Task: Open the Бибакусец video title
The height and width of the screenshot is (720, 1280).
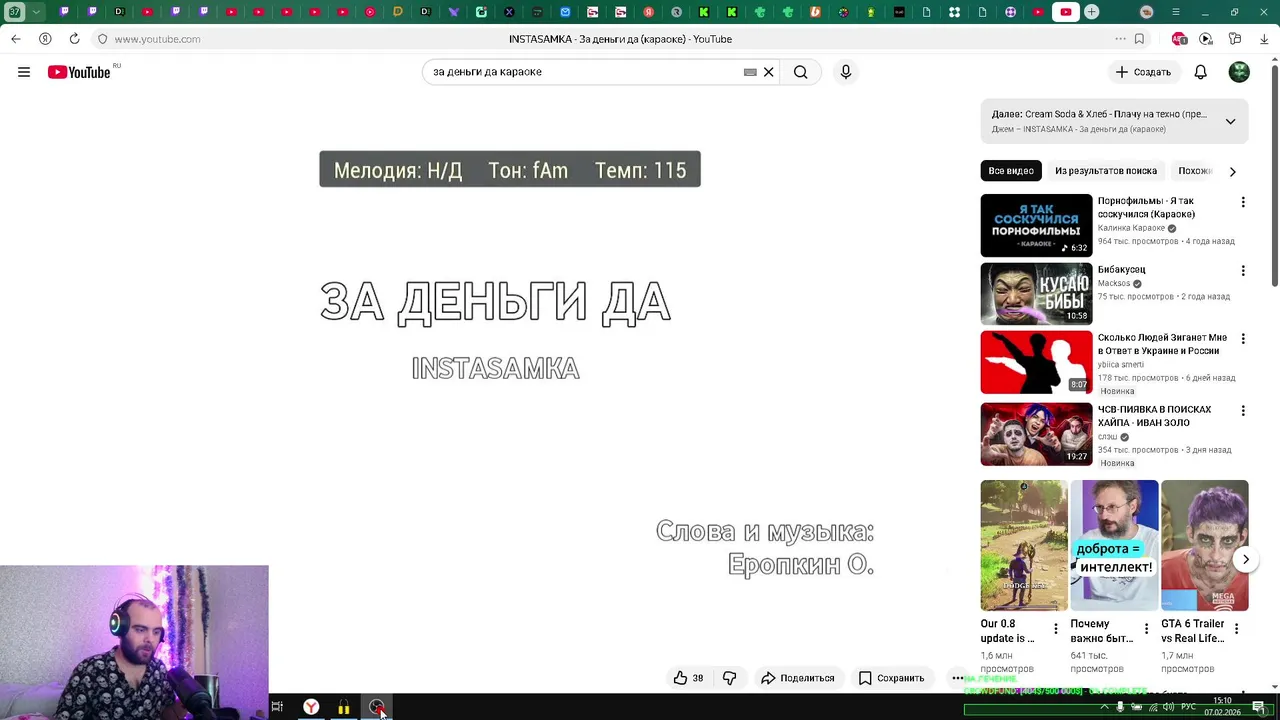Action: tap(1122, 269)
